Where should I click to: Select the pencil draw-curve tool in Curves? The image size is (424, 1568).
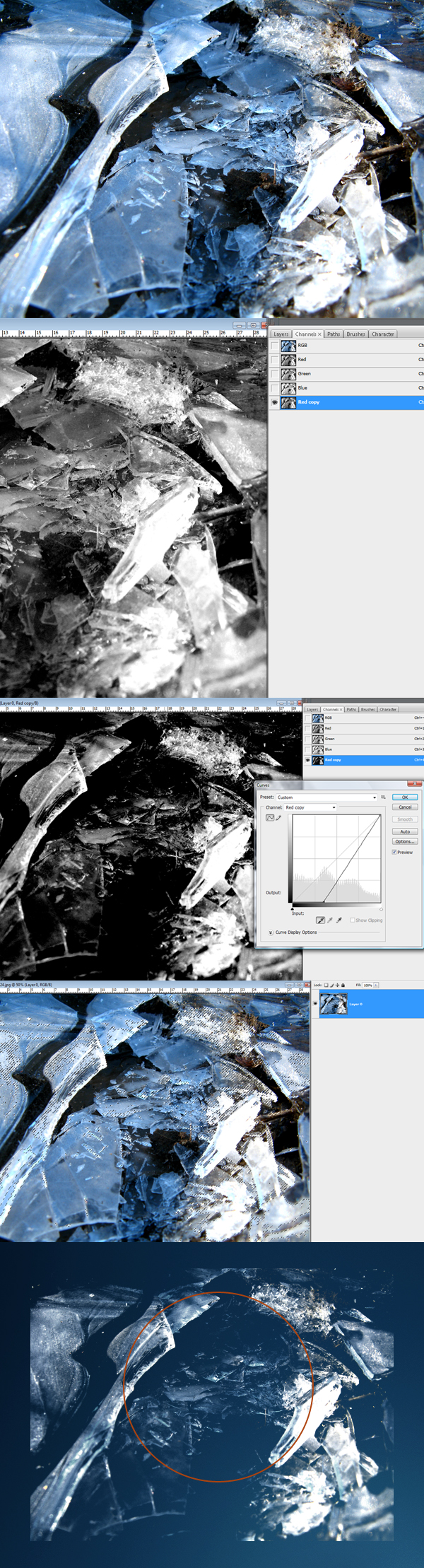click(278, 818)
